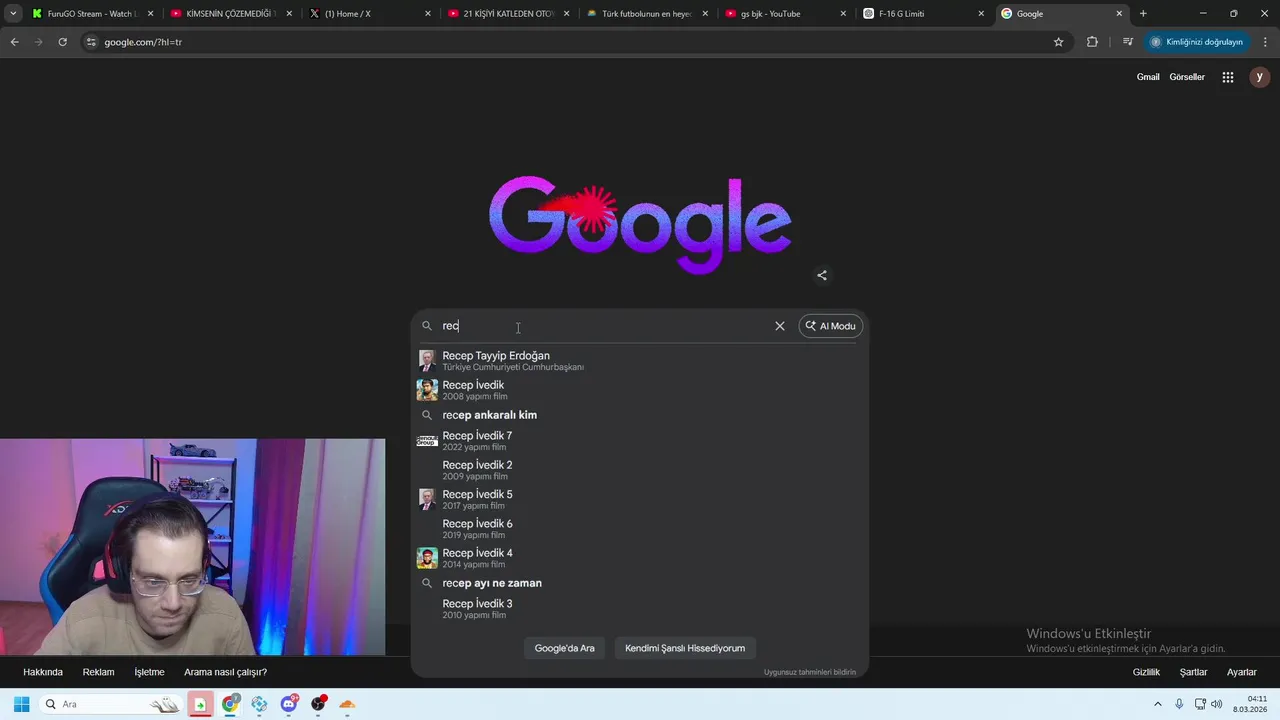
Task: Select suggestion recep ayı ne zaman
Action: pos(640,583)
